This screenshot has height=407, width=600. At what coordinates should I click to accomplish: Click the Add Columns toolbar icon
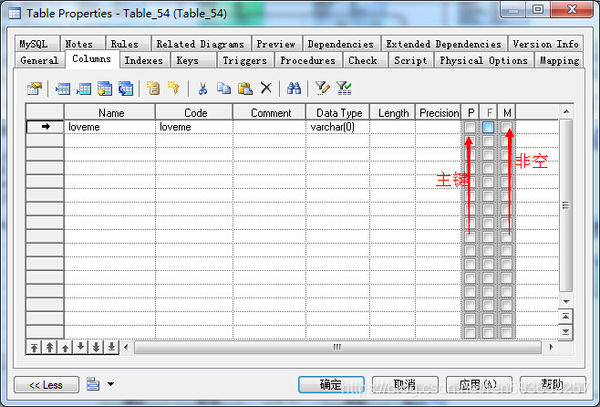click(x=104, y=89)
